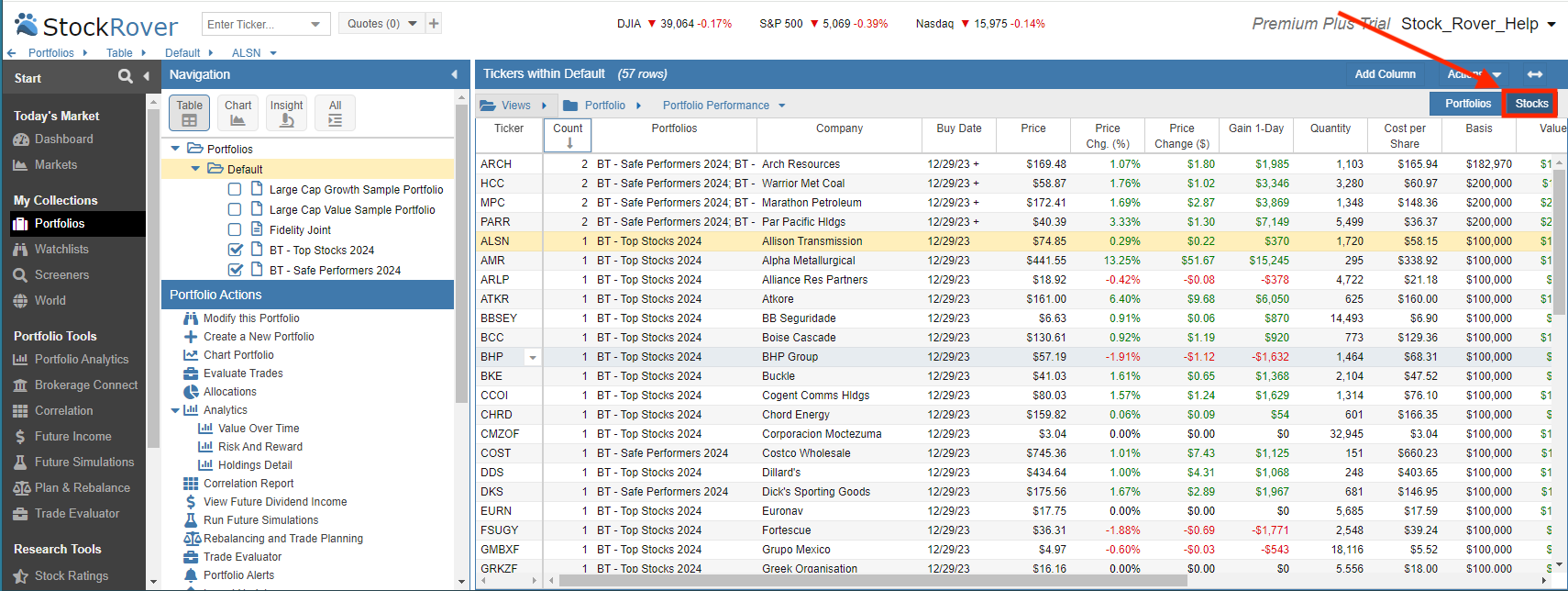This screenshot has height=591, width=1568.
Task: Switch the table to Portfolios view
Action: coord(1467,104)
